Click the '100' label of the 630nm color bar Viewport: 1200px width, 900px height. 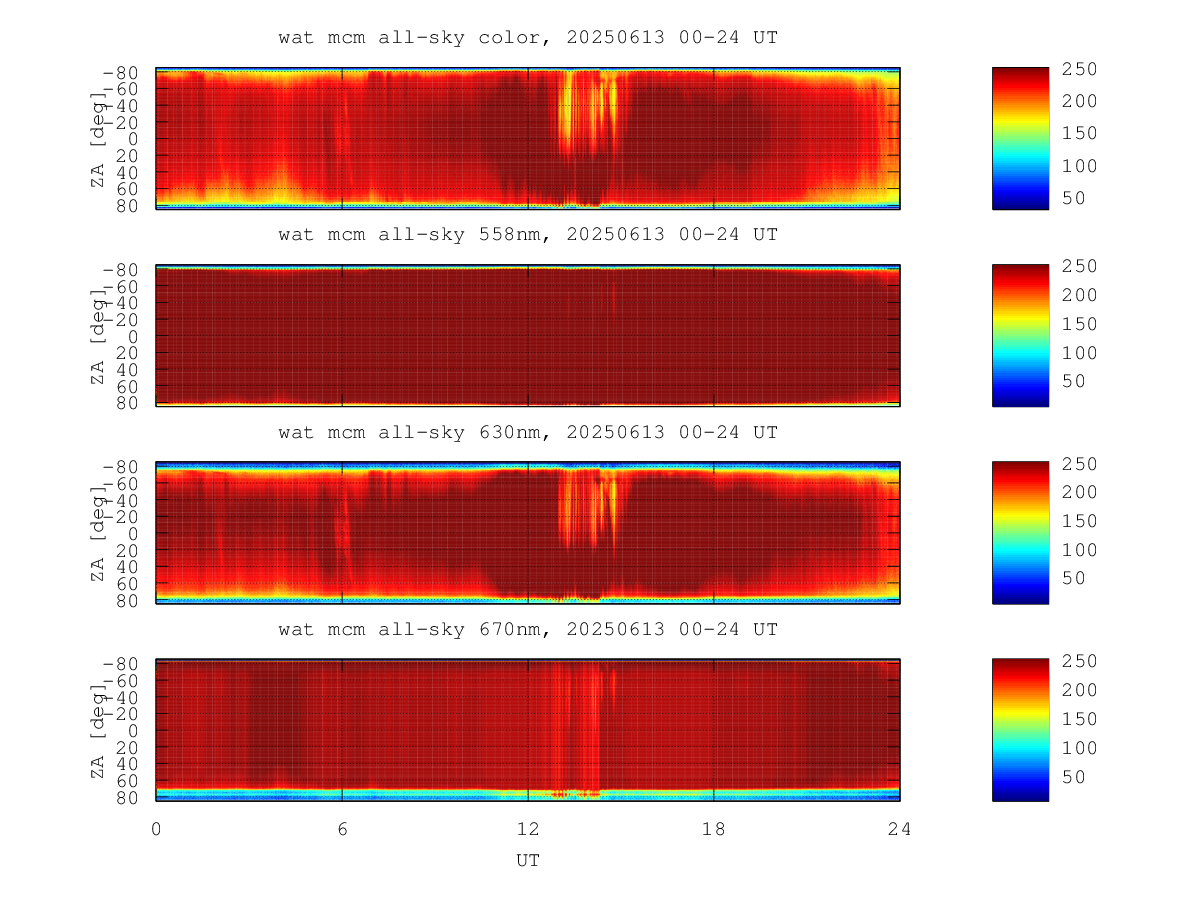[x=1081, y=549]
